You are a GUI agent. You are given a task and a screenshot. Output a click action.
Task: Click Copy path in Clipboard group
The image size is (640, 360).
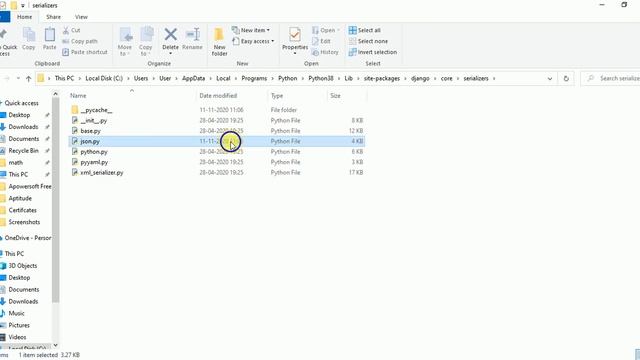pyautogui.click(x=80, y=41)
